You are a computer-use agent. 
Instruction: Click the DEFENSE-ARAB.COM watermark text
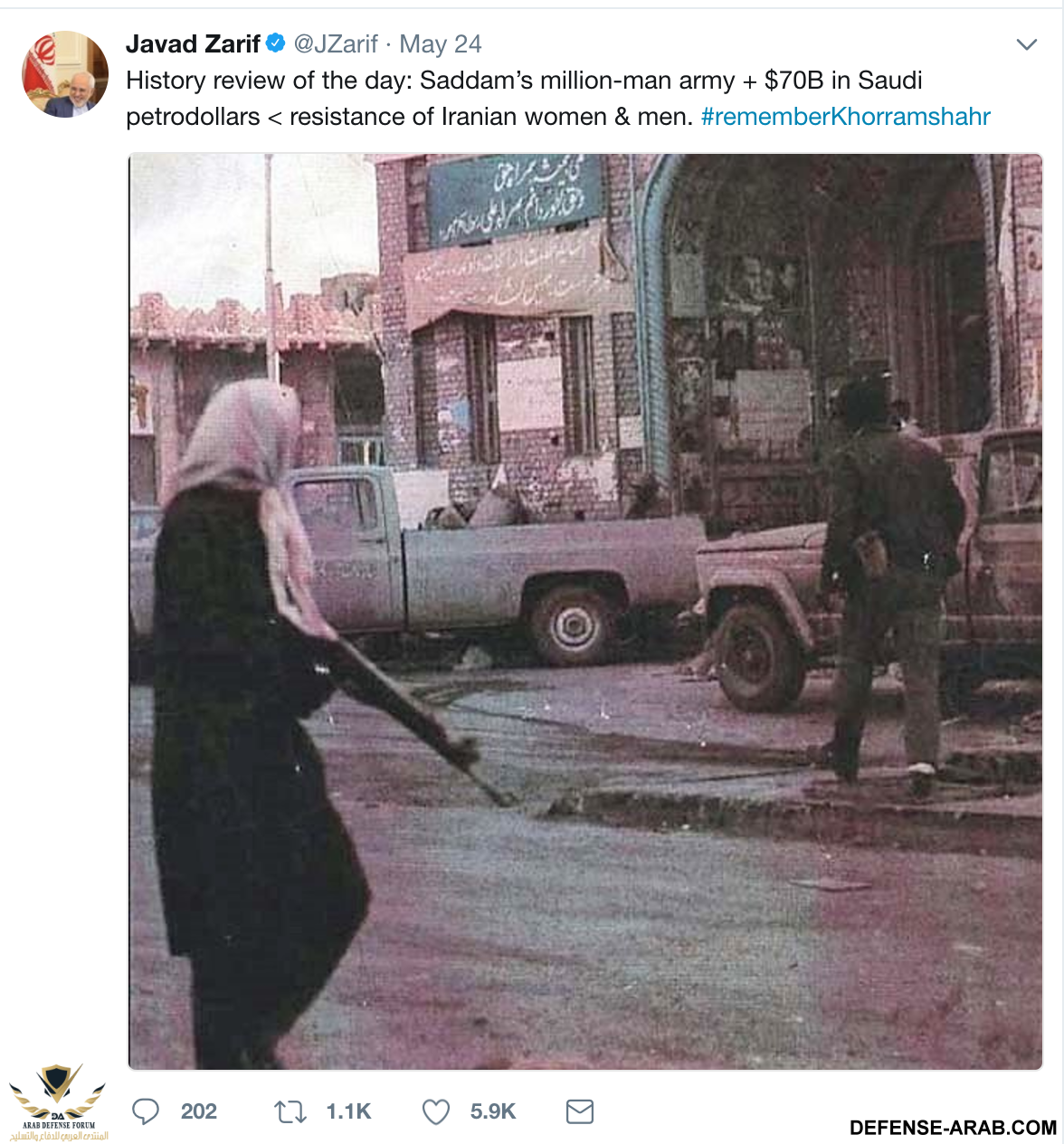[953, 1128]
